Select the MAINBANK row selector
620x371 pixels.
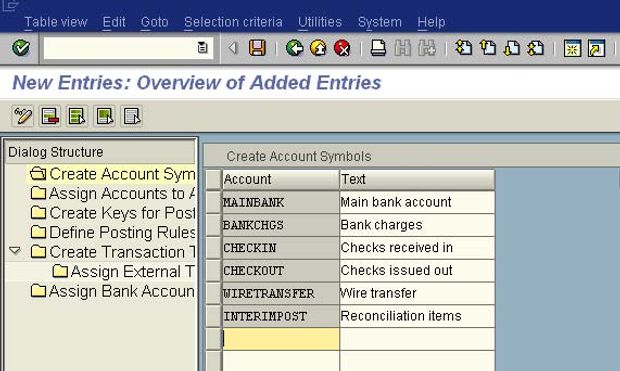click(214, 203)
